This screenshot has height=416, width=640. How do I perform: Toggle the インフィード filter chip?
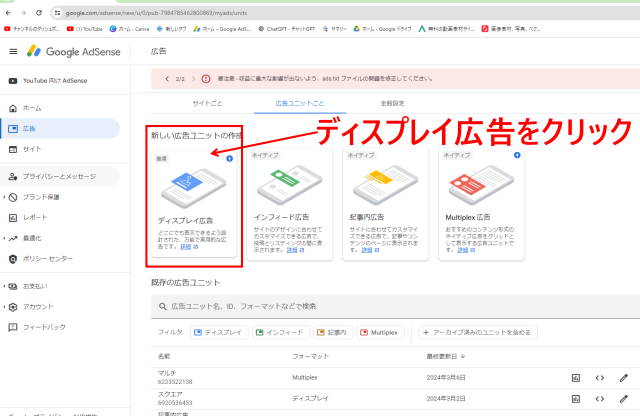pos(279,332)
